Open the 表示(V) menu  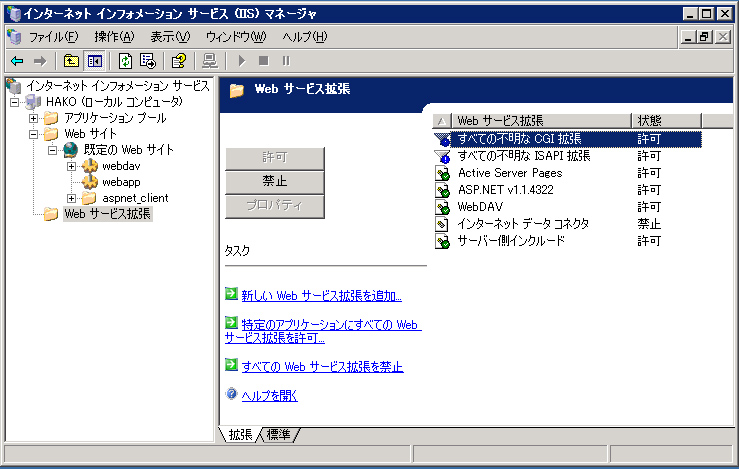point(170,37)
